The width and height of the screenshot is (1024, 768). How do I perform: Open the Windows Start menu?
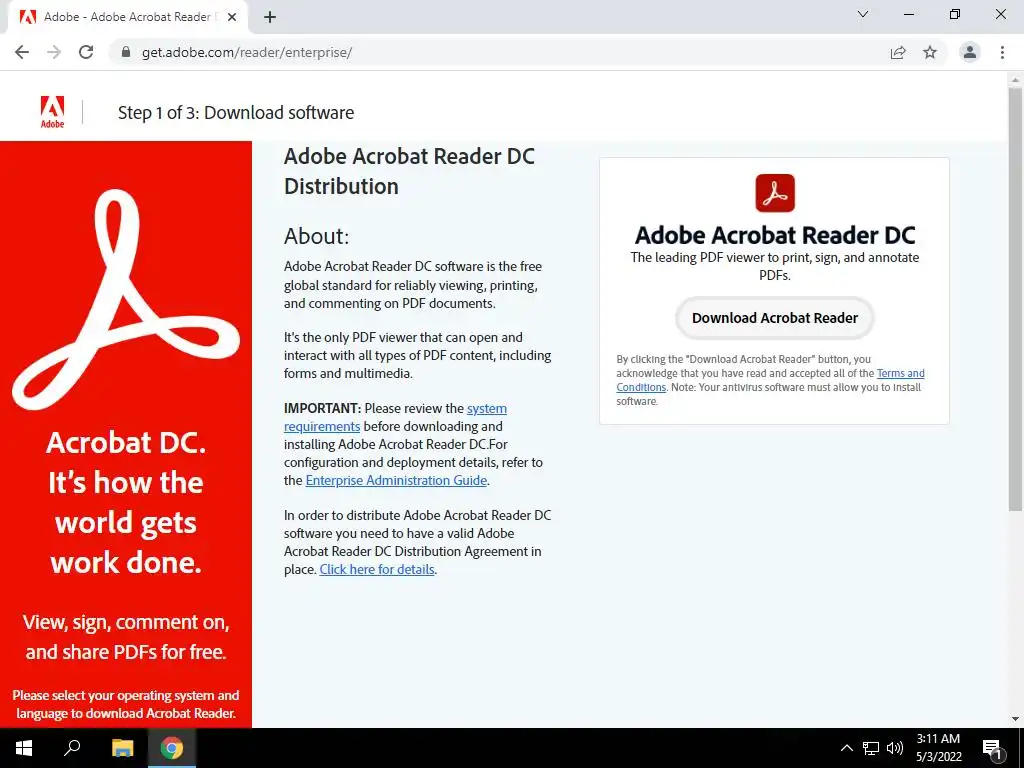click(x=24, y=748)
